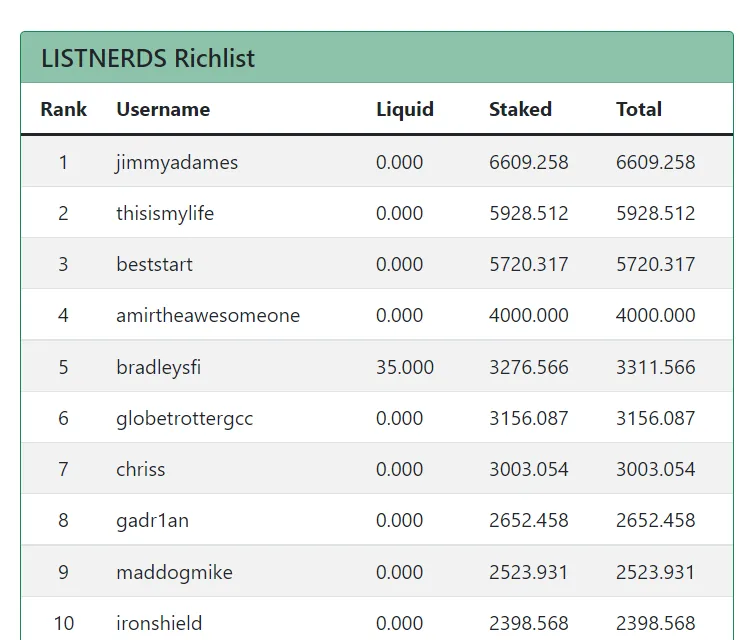Click the 4000.000 staked value
752x640 pixels.
pyautogui.click(x=529, y=316)
